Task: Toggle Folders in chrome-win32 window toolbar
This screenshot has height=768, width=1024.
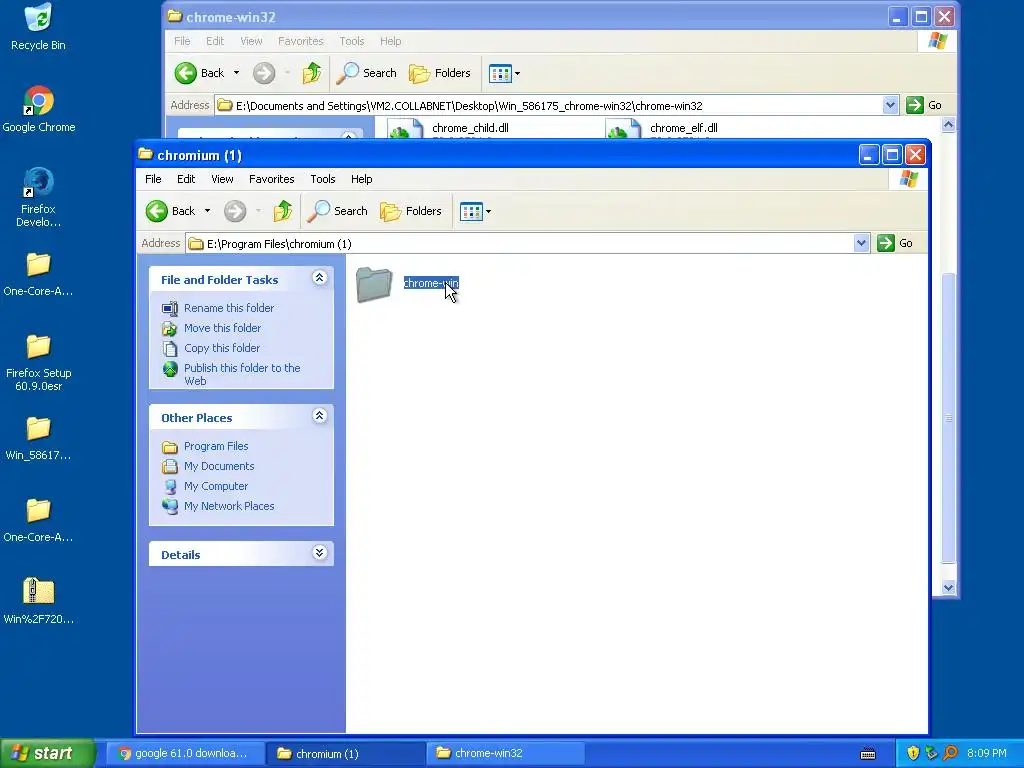Action: (x=440, y=73)
